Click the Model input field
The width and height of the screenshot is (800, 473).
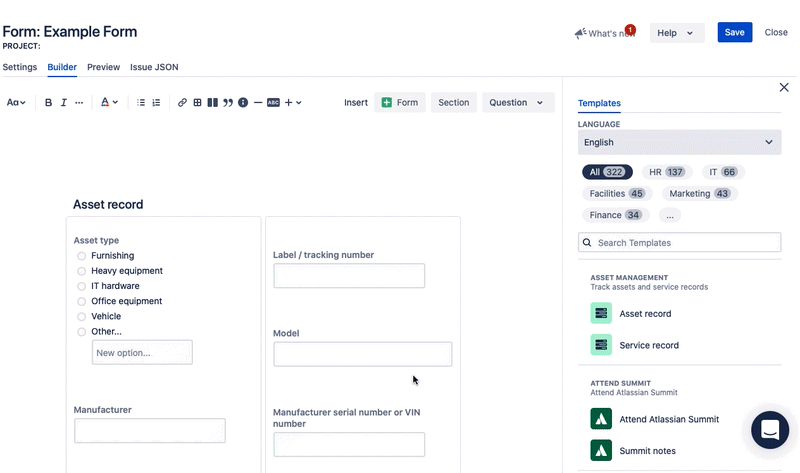pyautogui.click(x=363, y=354)
